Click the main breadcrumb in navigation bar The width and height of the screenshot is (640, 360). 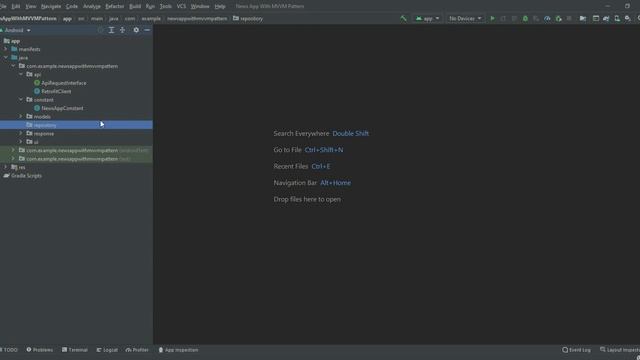tap(97, 18)
